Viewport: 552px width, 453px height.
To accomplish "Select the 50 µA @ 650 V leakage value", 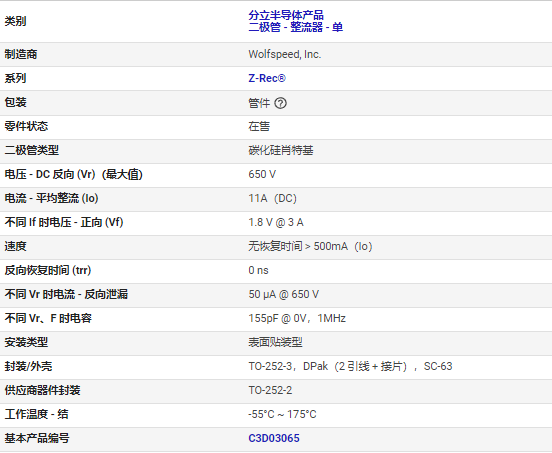I will 284,294.
